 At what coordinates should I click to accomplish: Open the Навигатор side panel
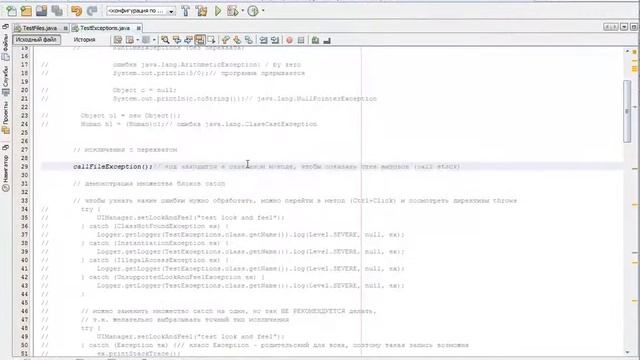tap(5, 172)
